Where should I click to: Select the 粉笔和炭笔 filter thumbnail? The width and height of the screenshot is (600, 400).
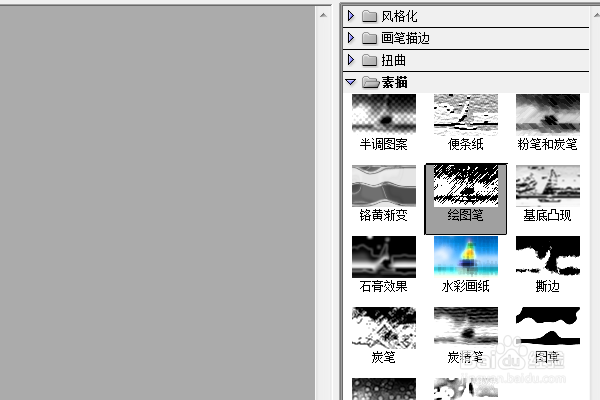point(548,114)
